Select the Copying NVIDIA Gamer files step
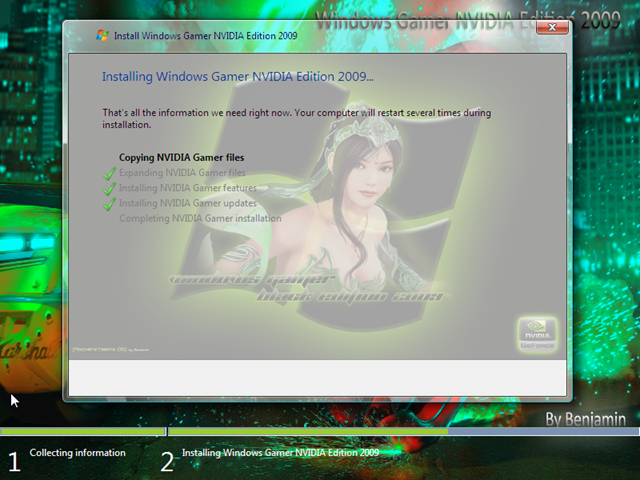 tap(182, 158)
